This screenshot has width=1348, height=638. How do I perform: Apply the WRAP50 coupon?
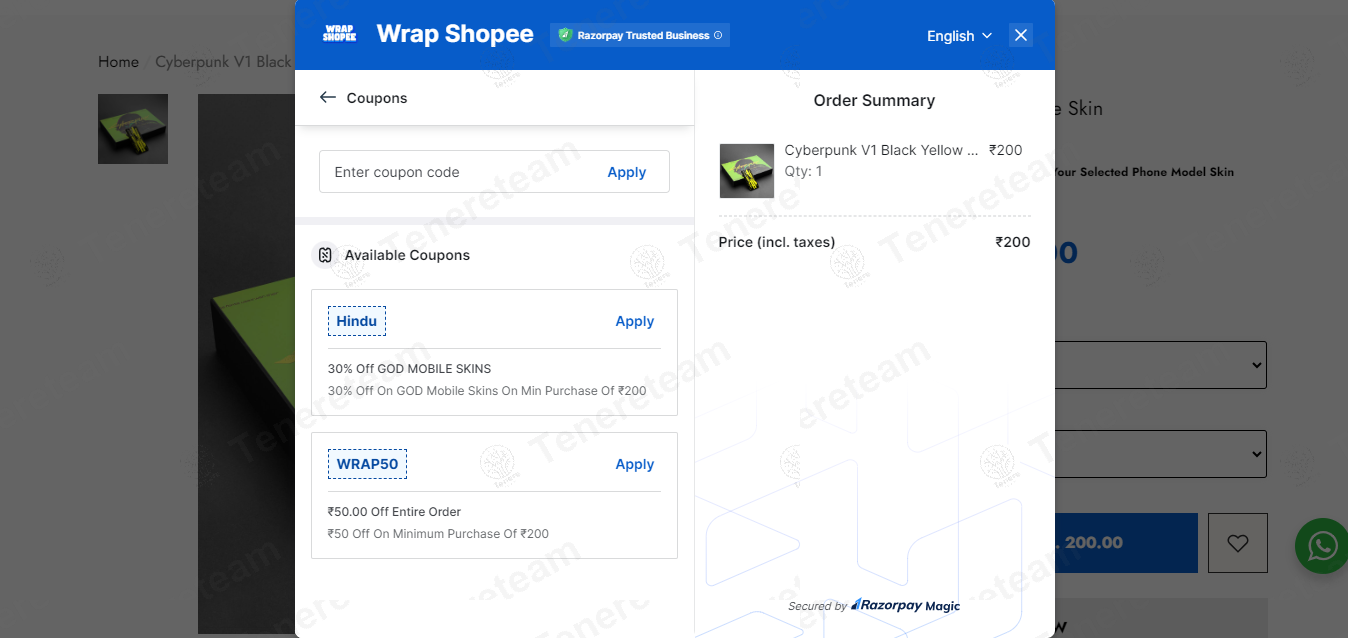(x=634, y=464)
